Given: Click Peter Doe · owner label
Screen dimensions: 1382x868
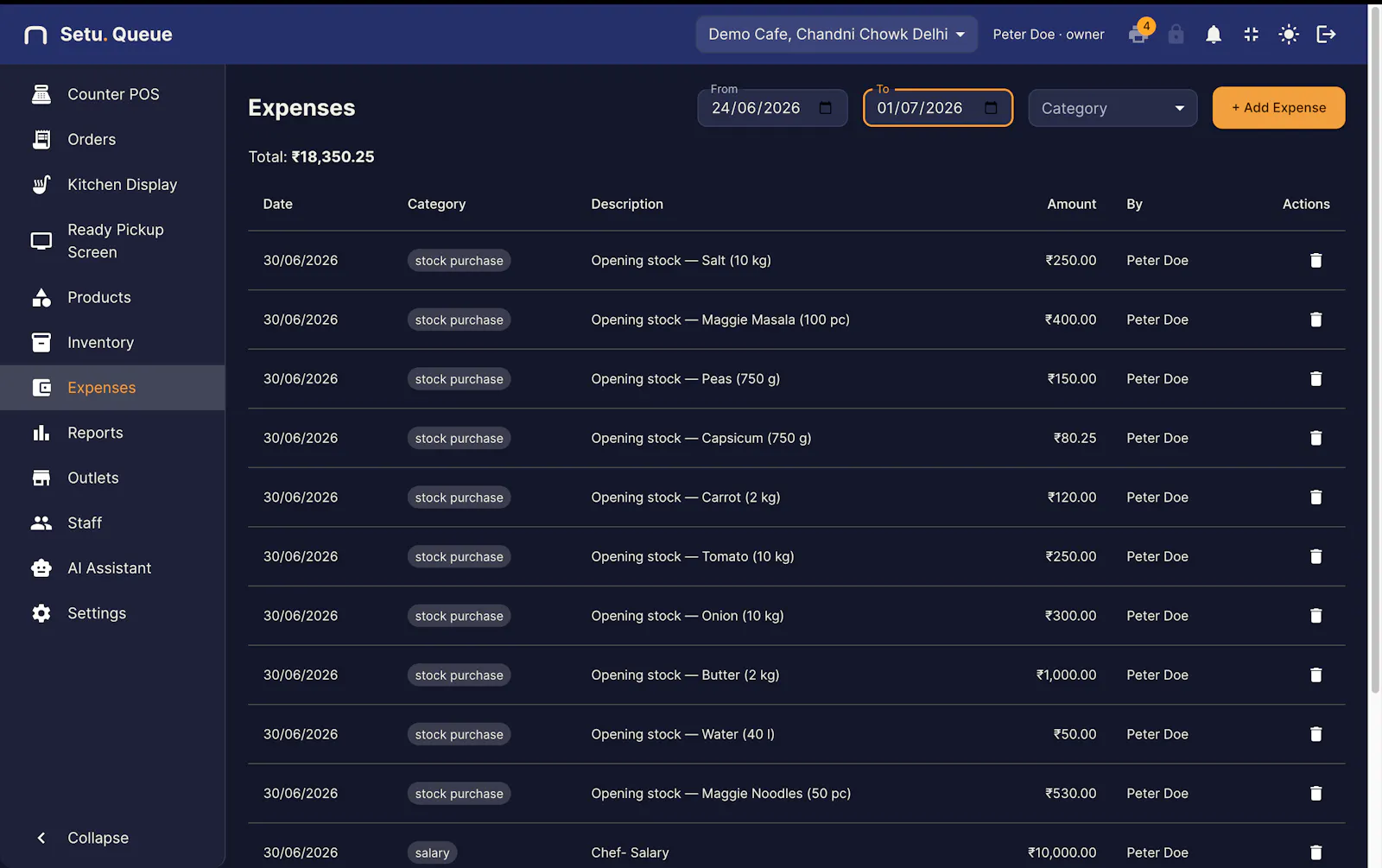Looking at the screenshot, I should (x=1049, y=35).
